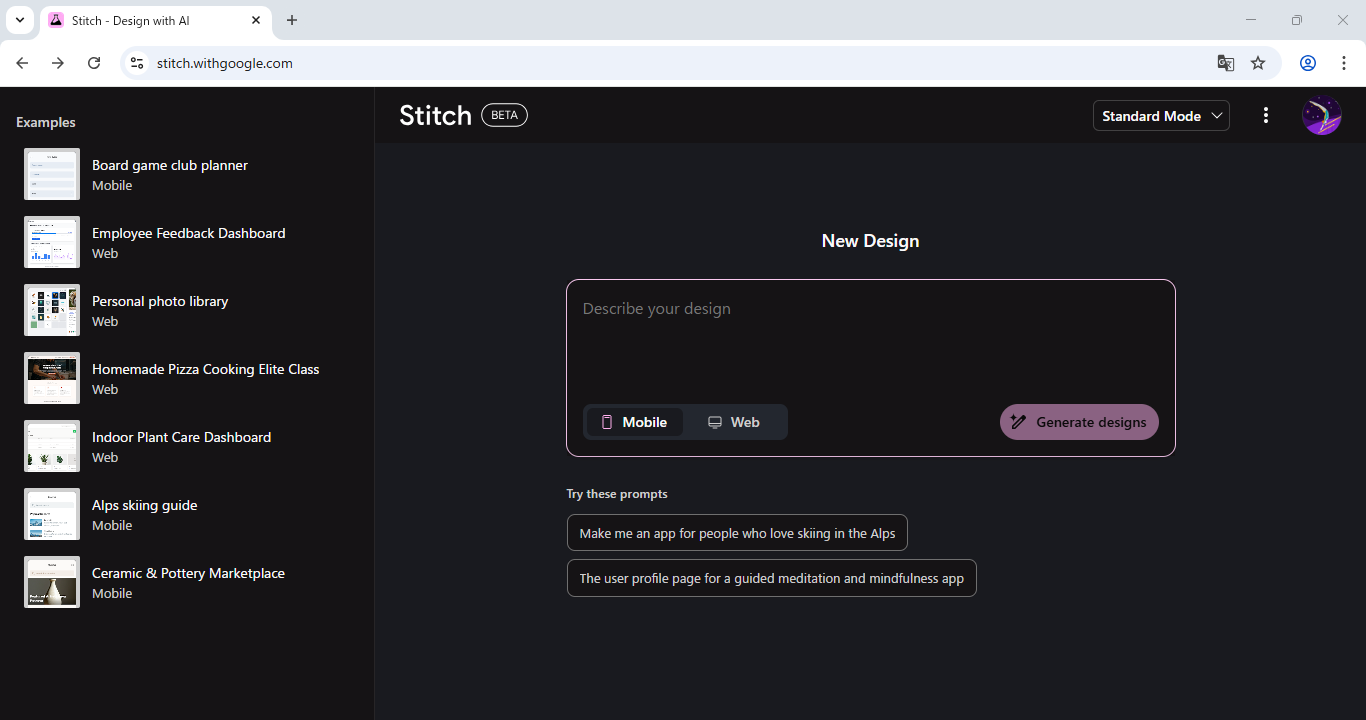The width and height of the screenshot is (1366, 720).
Task: Open site information icon in address bar
Action: [x=137, y=63]
